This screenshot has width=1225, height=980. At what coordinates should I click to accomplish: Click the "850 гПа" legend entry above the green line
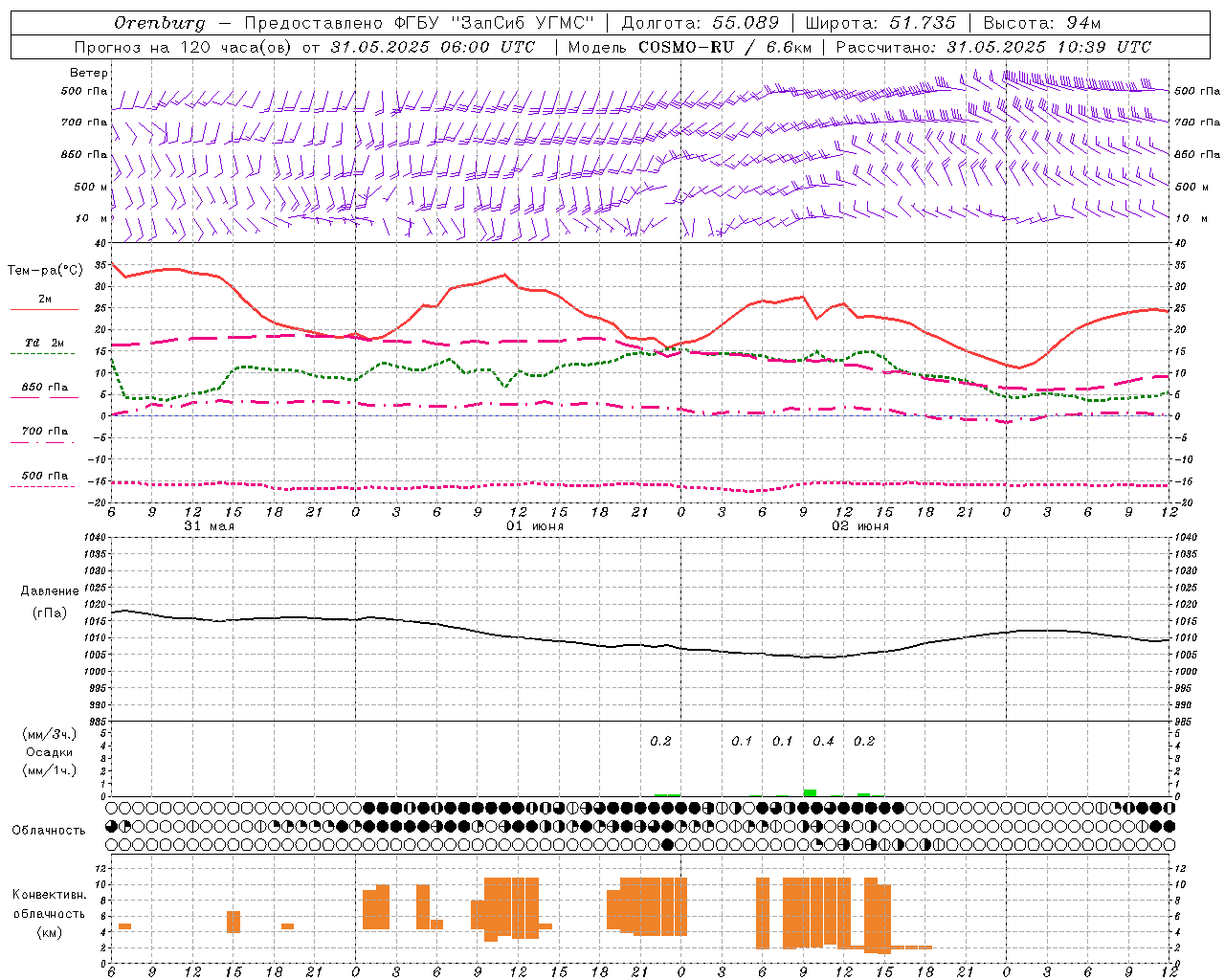coord(45,388)
